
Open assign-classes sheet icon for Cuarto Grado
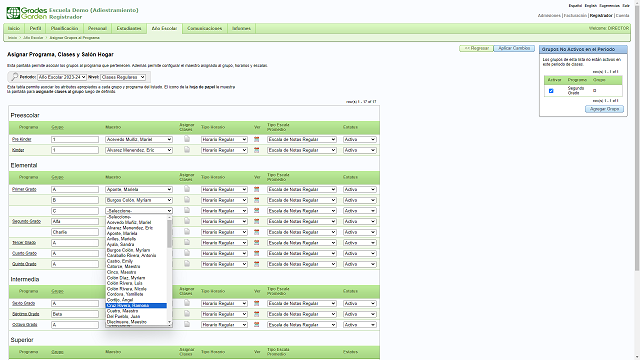(187, 253)
